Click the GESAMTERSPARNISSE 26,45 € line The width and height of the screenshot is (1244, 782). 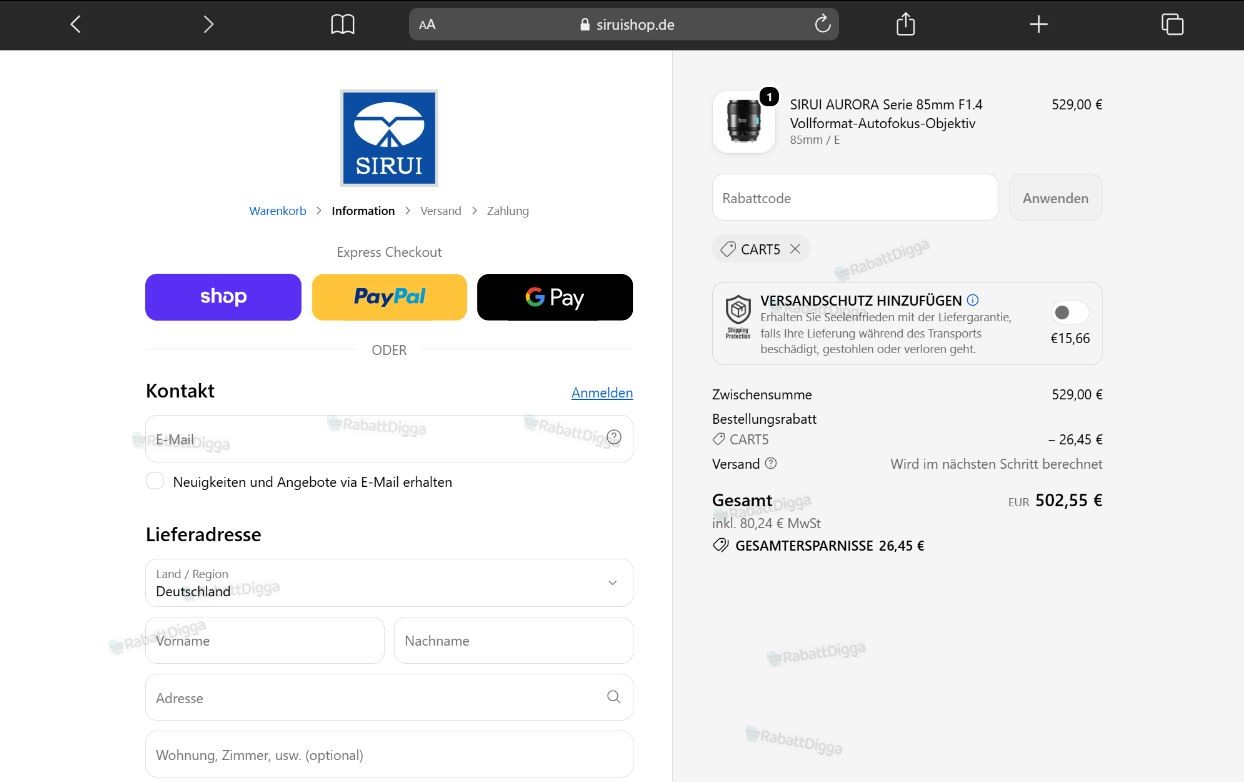(x=818, y=546)
